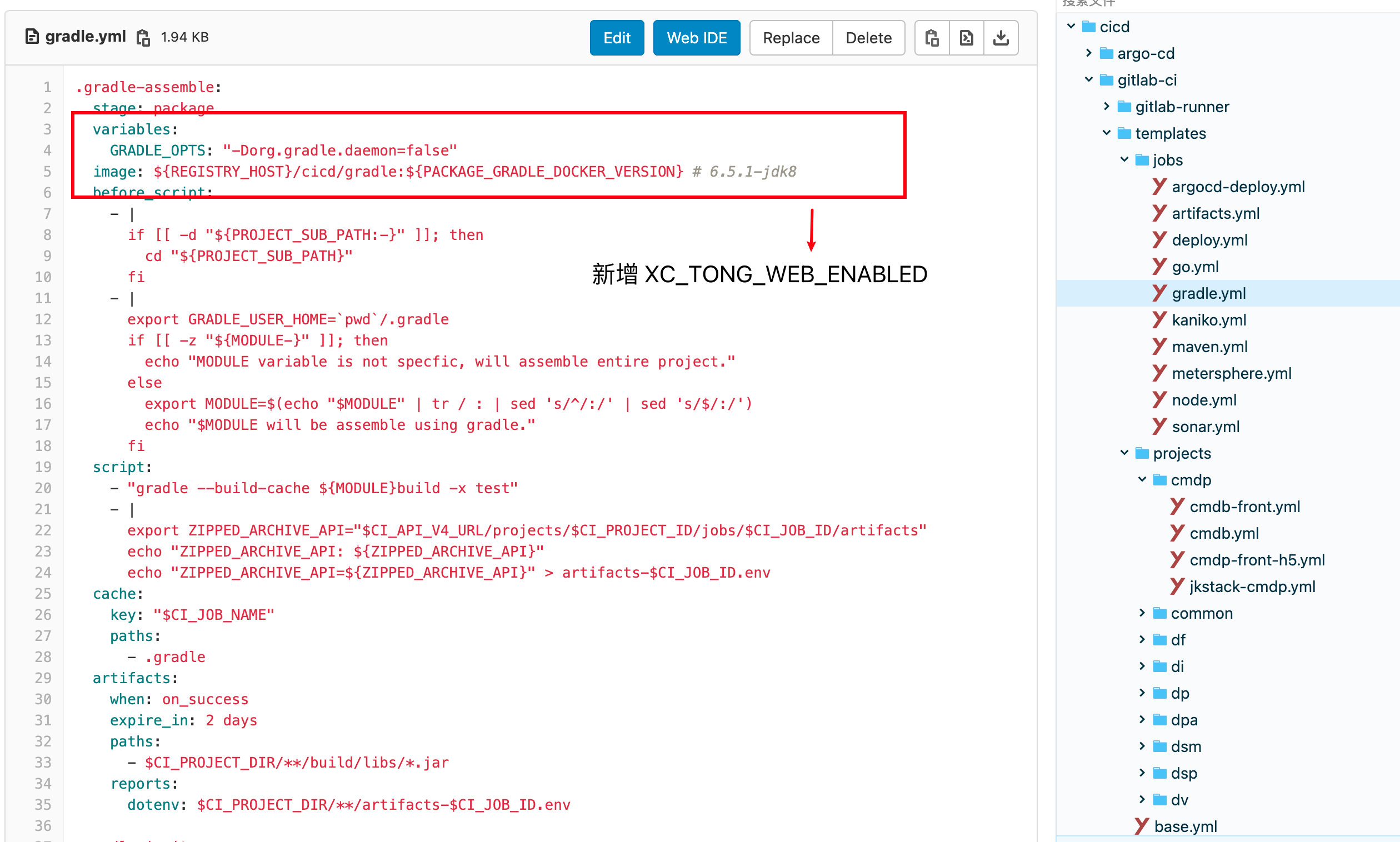Open base.yml in the file tree
The image size is (1400, 842).
(1185, 826)
